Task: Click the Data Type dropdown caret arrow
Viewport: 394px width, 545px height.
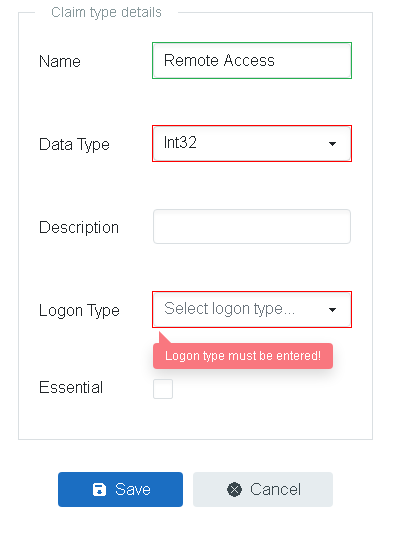Action: tap(332, 144)
